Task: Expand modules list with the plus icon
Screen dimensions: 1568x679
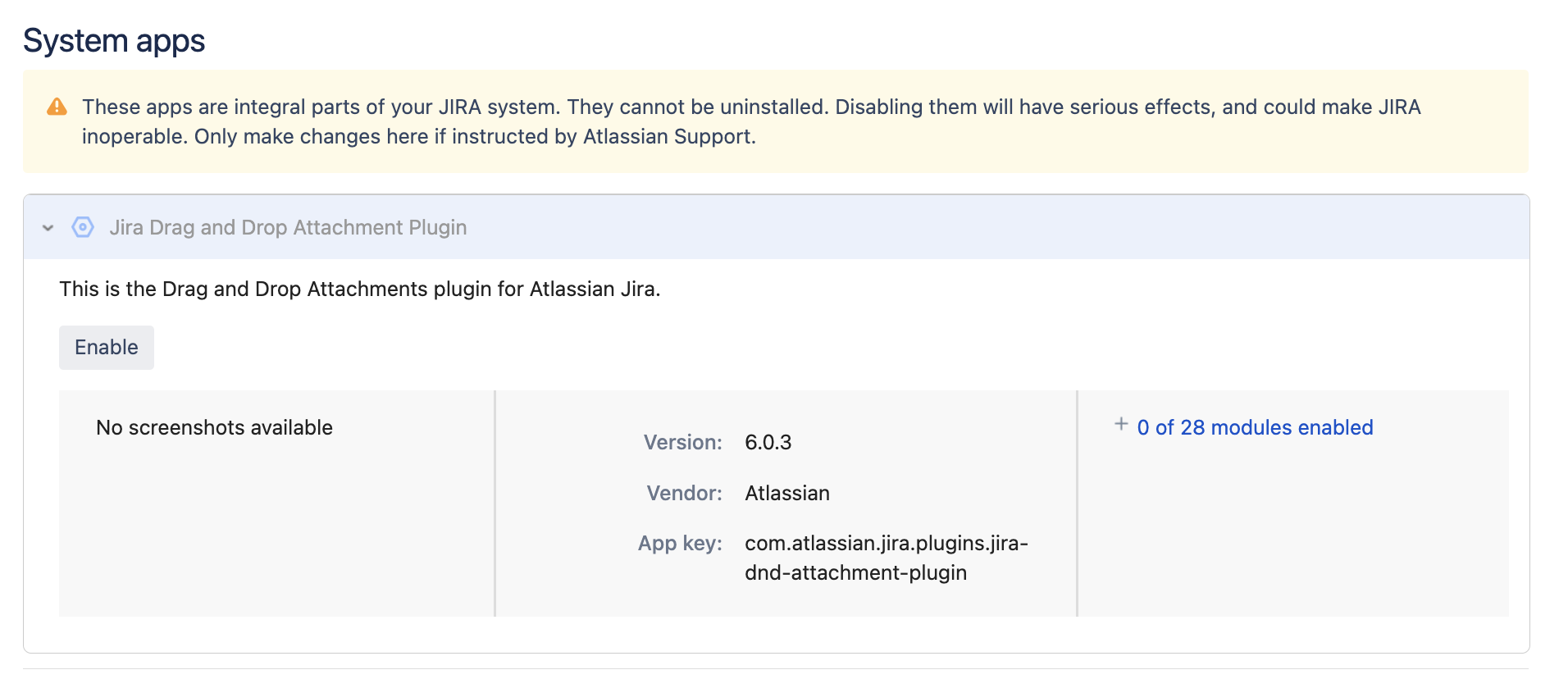Action: click(1121, 424)
